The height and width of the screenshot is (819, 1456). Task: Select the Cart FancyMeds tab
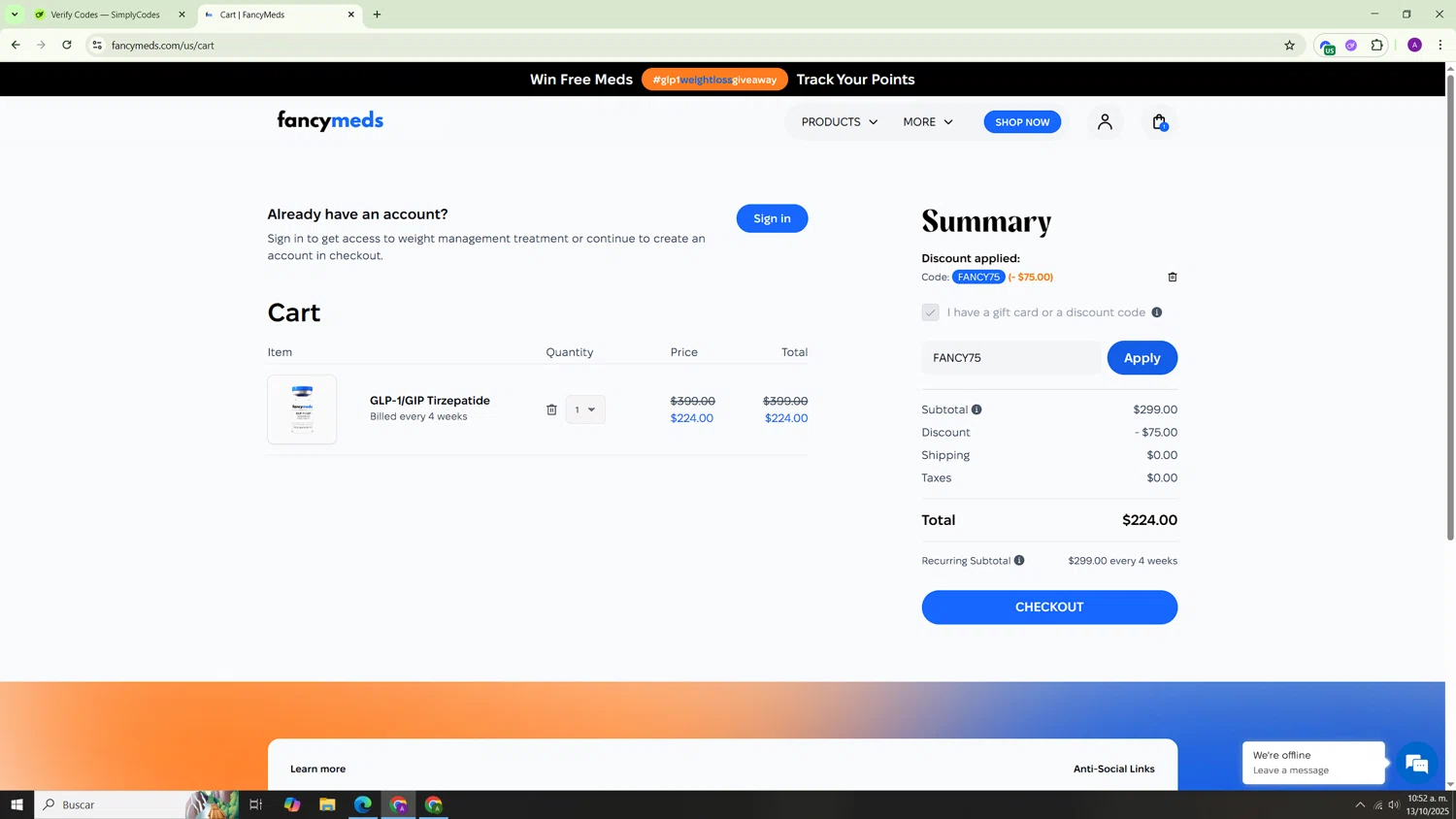coord(280,15)
